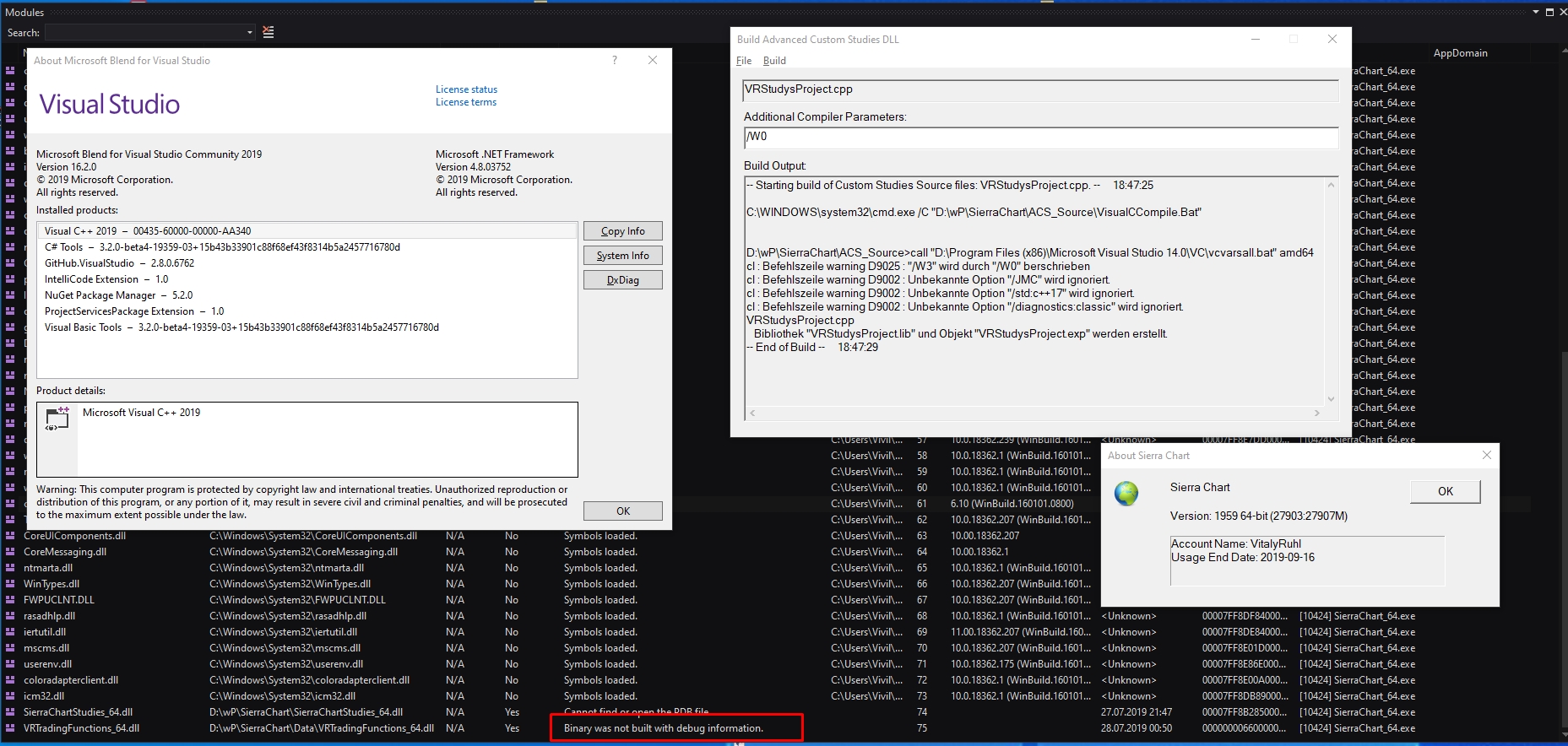Image resolution: width=1568 pixels, height=746 pixels.
Task: Click Build Output scrollbar down arrow
Action: click(x=1332, y=399)
